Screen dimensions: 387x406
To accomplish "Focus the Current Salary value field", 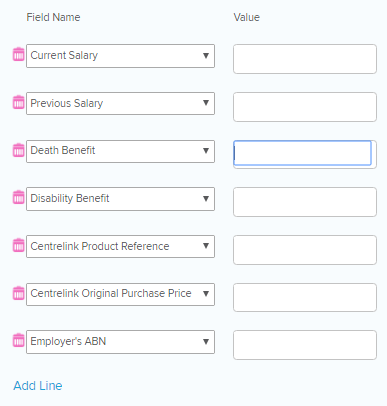I will click(305, 59).
